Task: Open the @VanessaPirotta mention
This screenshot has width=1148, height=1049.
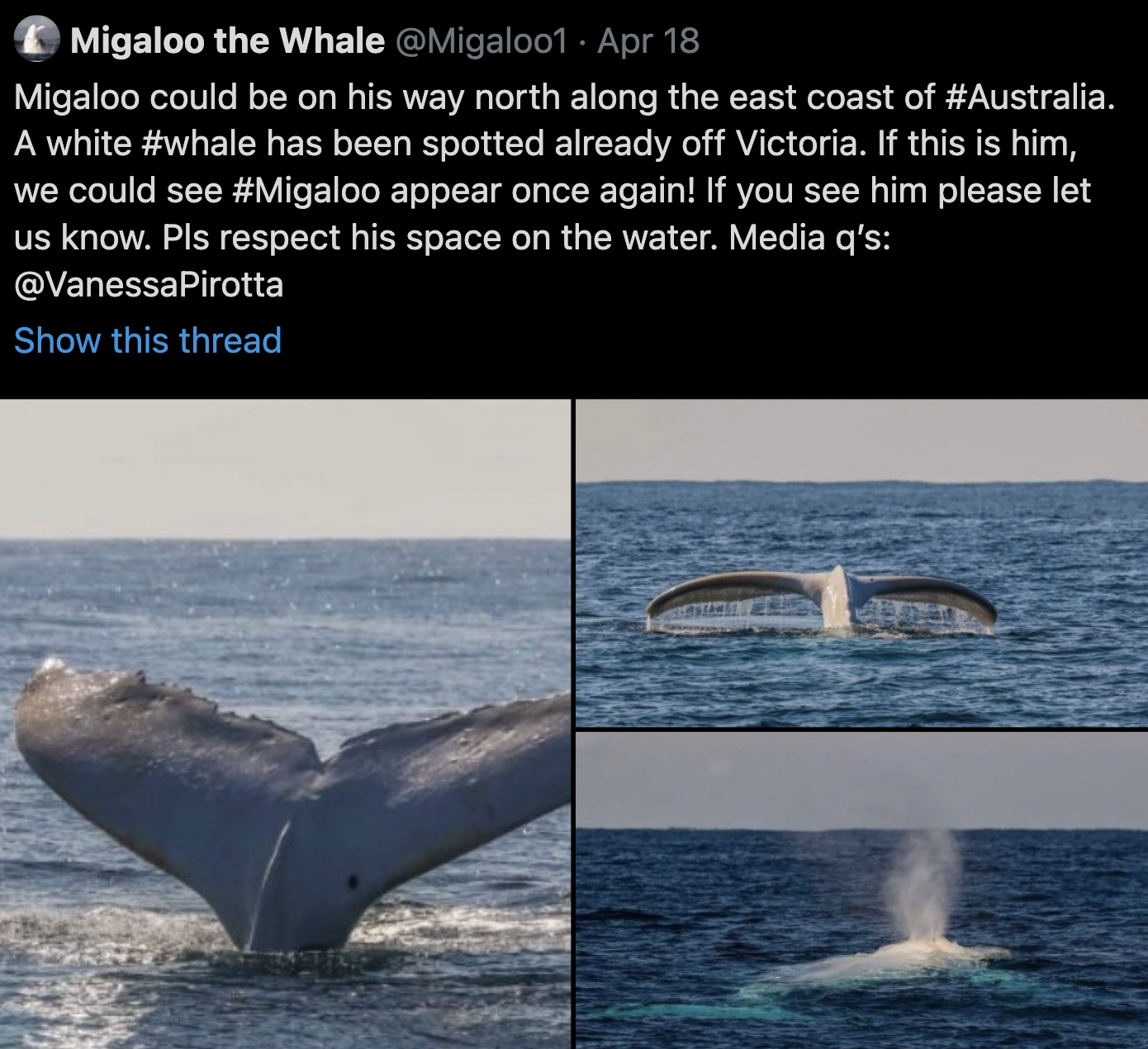Action: [x=149, y=285]
